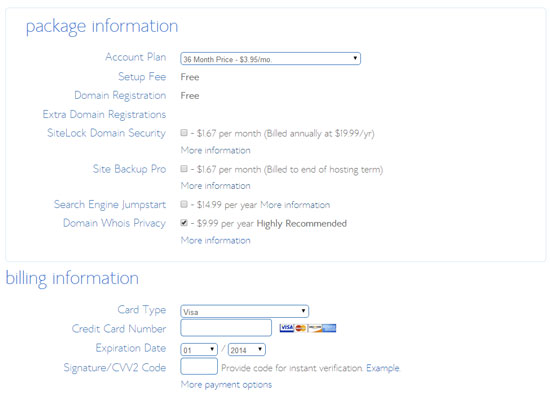The image size is (550, 394).
Task: Tick the SiteLock Domain Security checkbox
Action: click(x=184, y=133)
